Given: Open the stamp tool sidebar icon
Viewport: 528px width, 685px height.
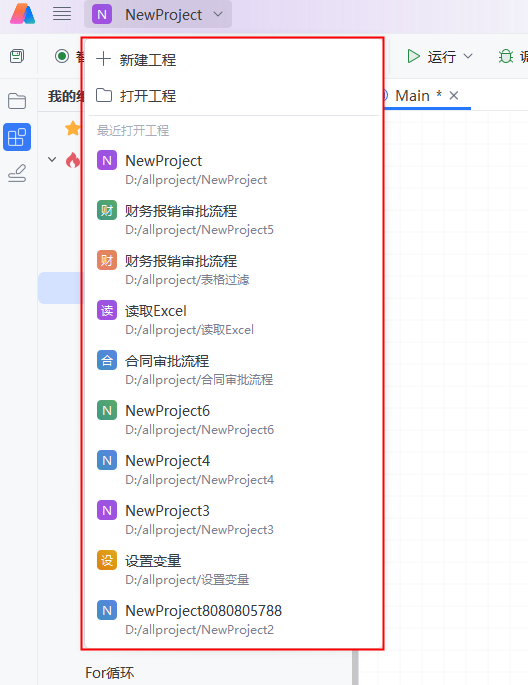Looking at the screenshot, I should point(17,173).
